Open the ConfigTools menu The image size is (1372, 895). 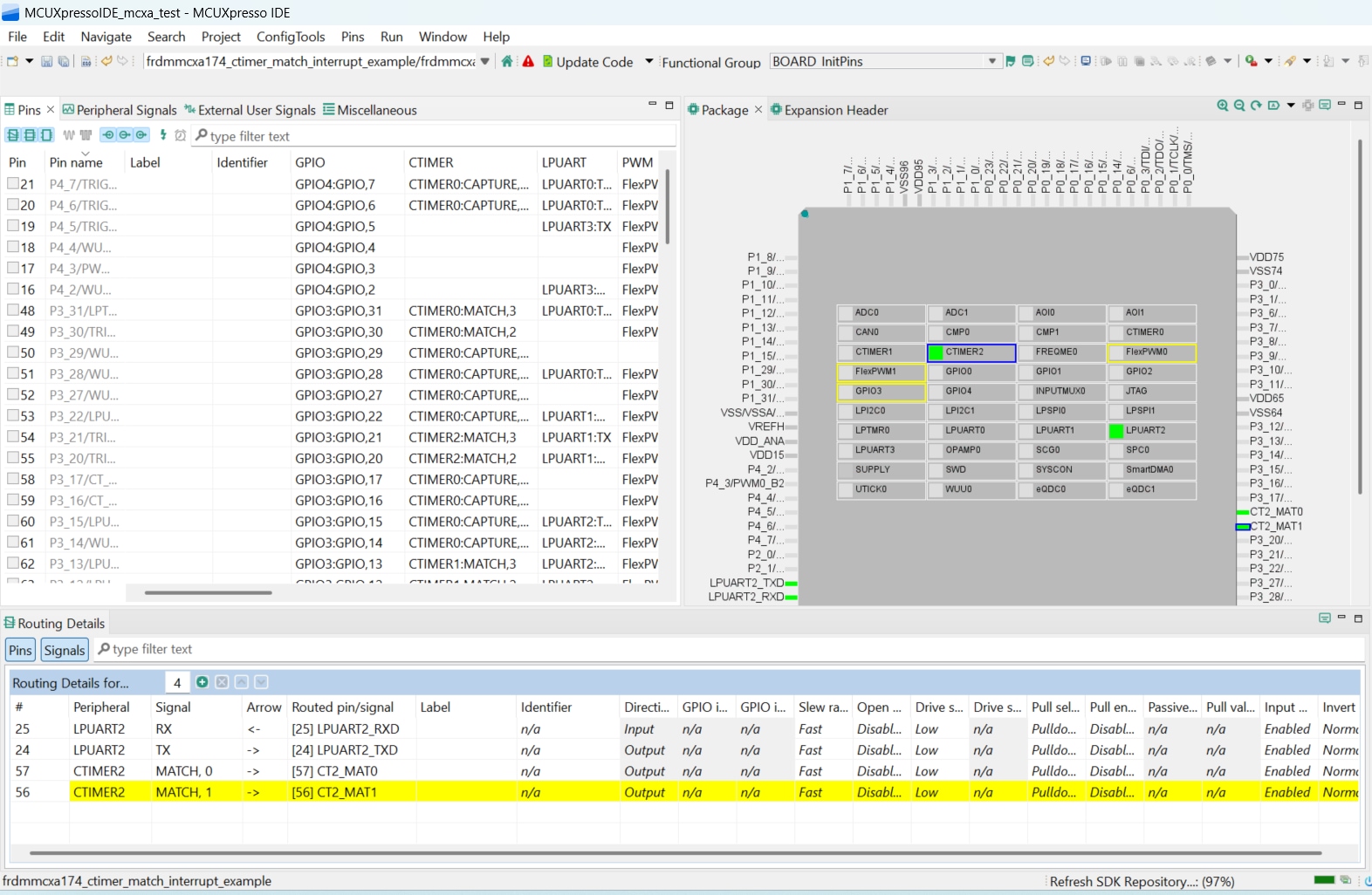291,37
